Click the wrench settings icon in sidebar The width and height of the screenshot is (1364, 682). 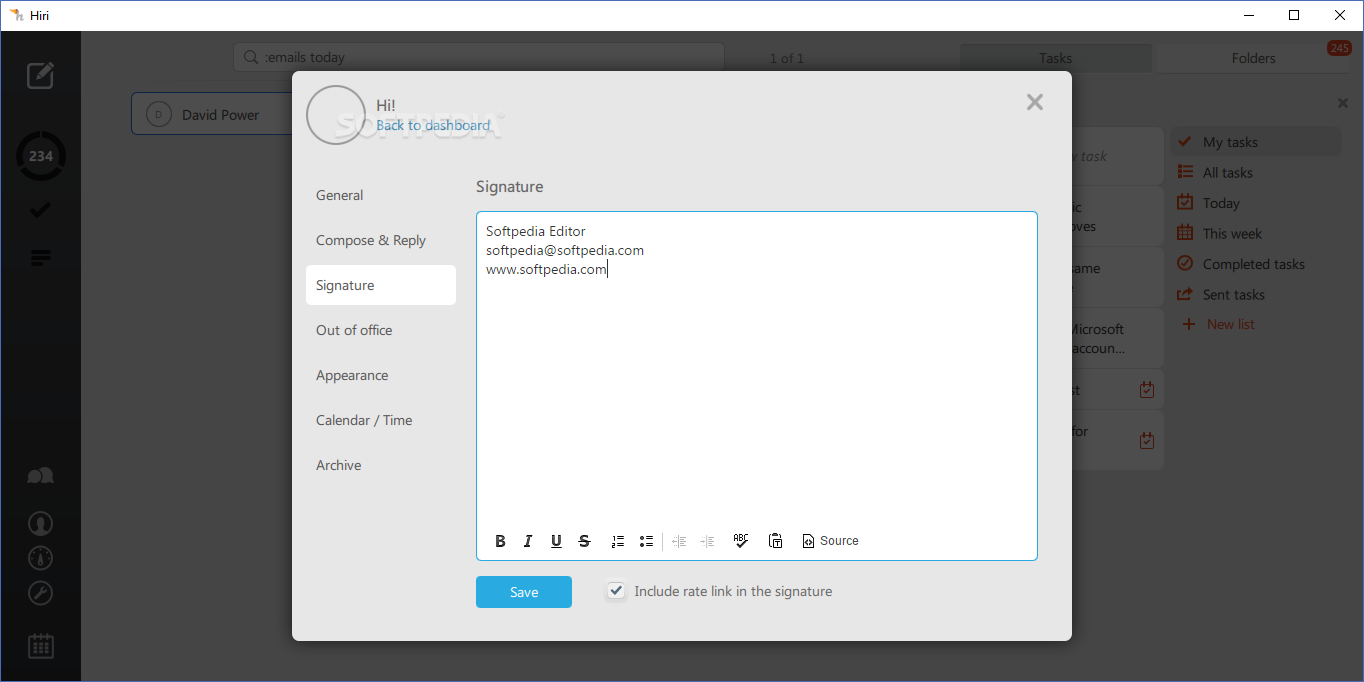tap(40, 593)
